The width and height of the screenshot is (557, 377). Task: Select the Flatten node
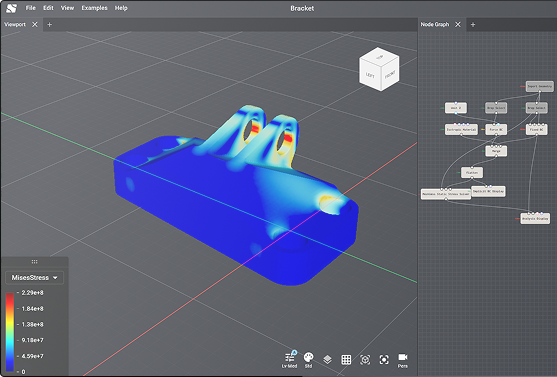[472, 173]
